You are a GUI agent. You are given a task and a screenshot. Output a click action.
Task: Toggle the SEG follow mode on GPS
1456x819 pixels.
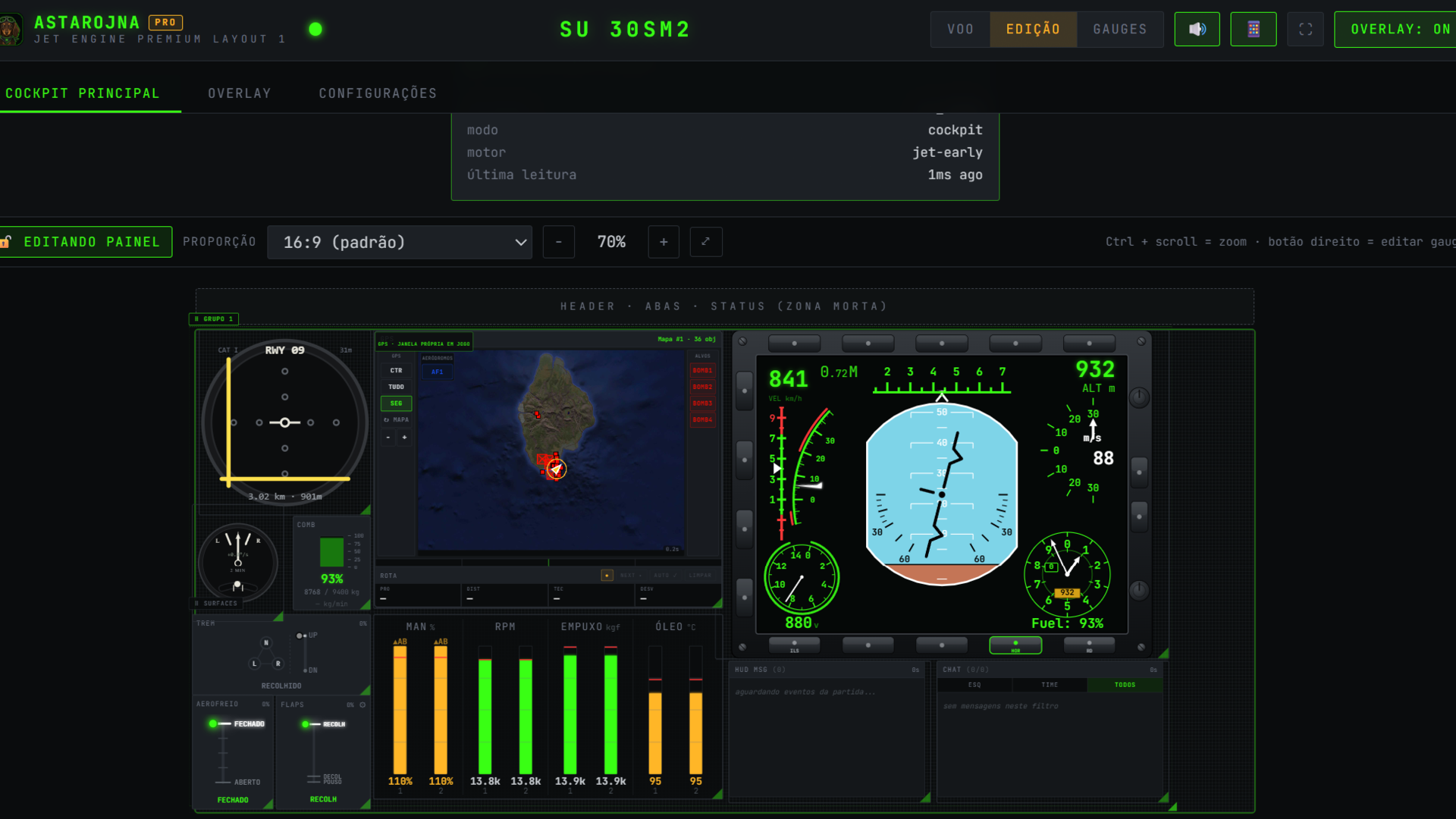click(396, 403)
